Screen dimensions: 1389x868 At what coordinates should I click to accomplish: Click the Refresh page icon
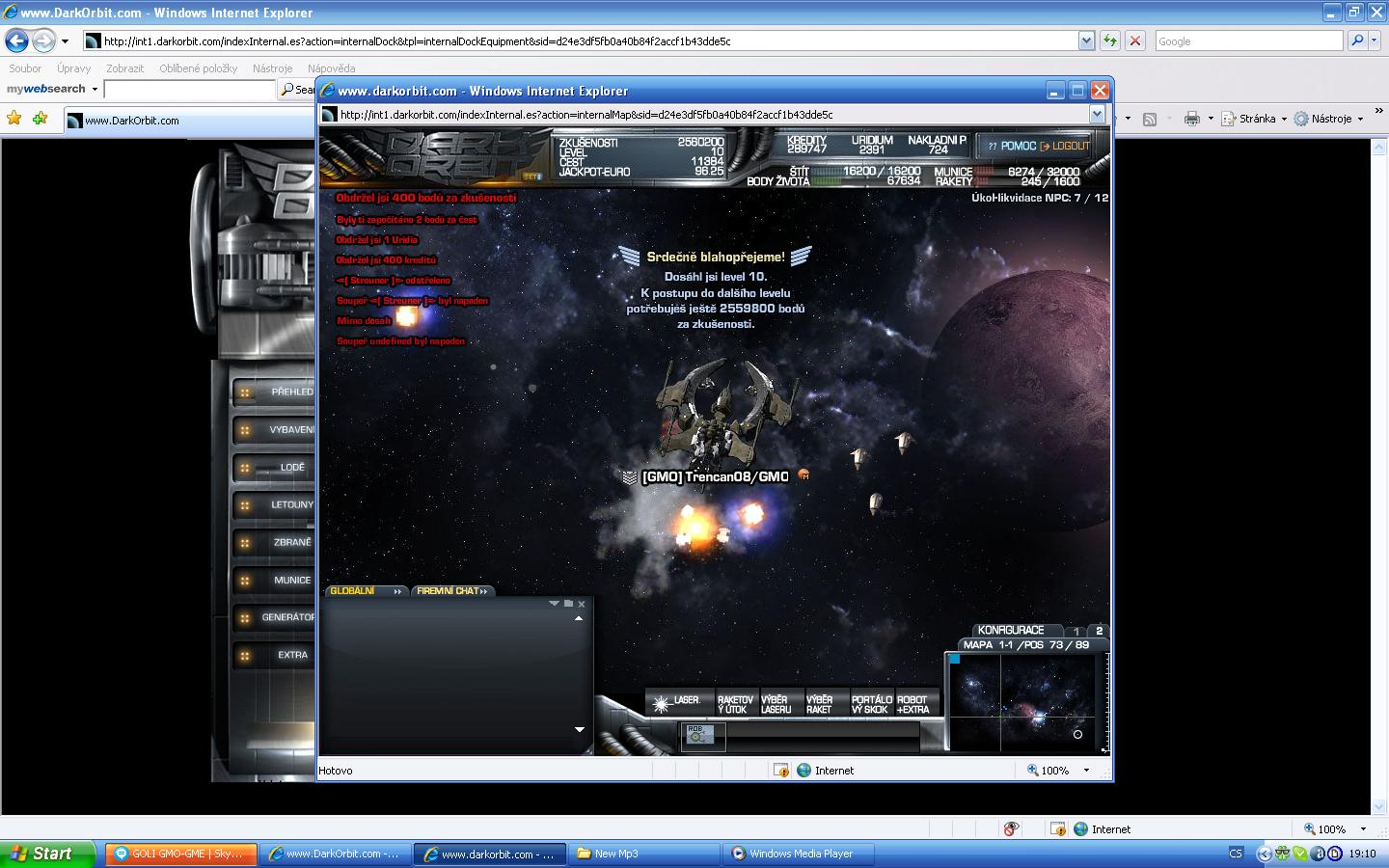1110,41
